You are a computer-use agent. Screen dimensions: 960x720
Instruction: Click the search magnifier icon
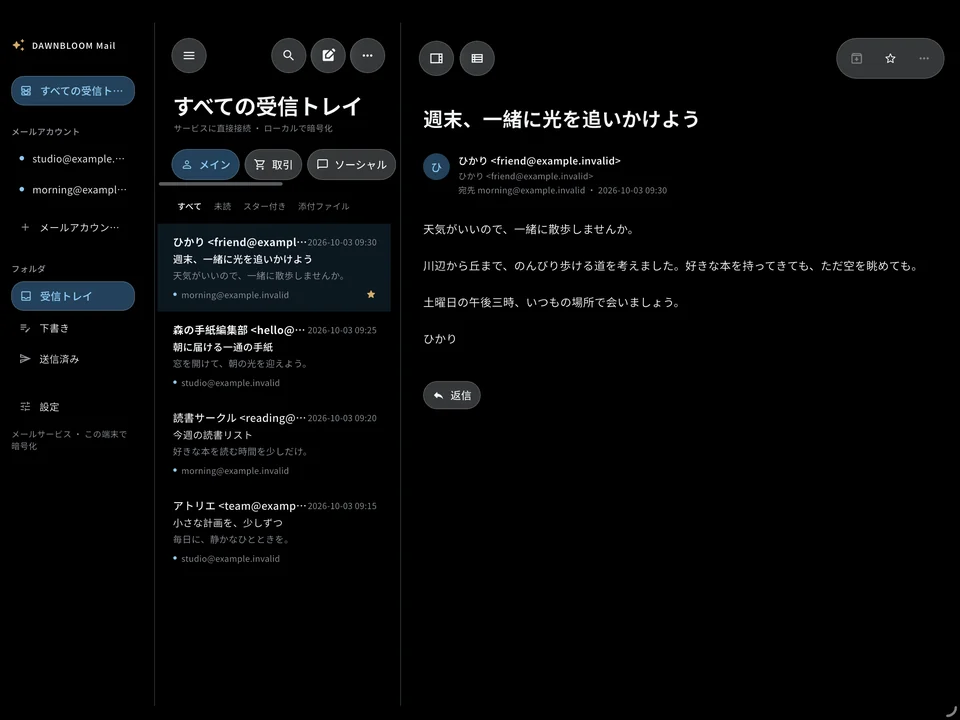pyautogui.click(x=288, y=56)
